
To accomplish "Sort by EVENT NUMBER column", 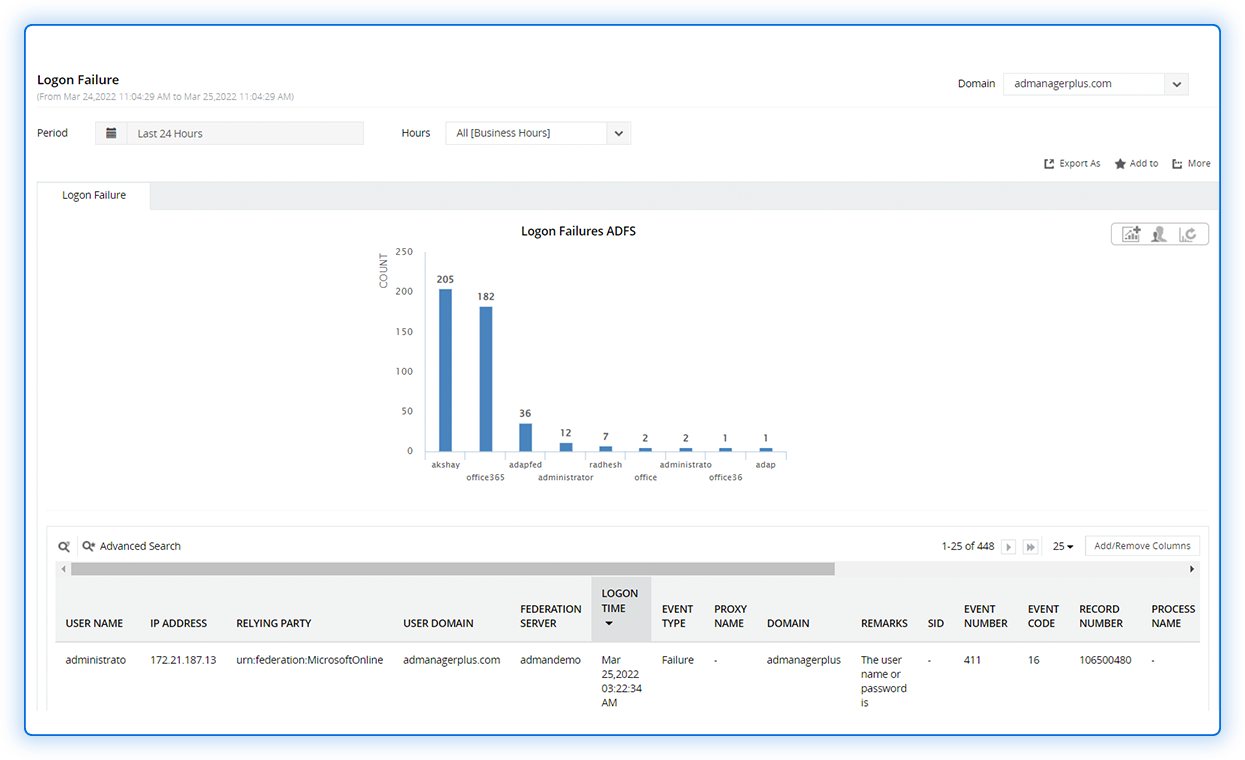I will point(985,616).
